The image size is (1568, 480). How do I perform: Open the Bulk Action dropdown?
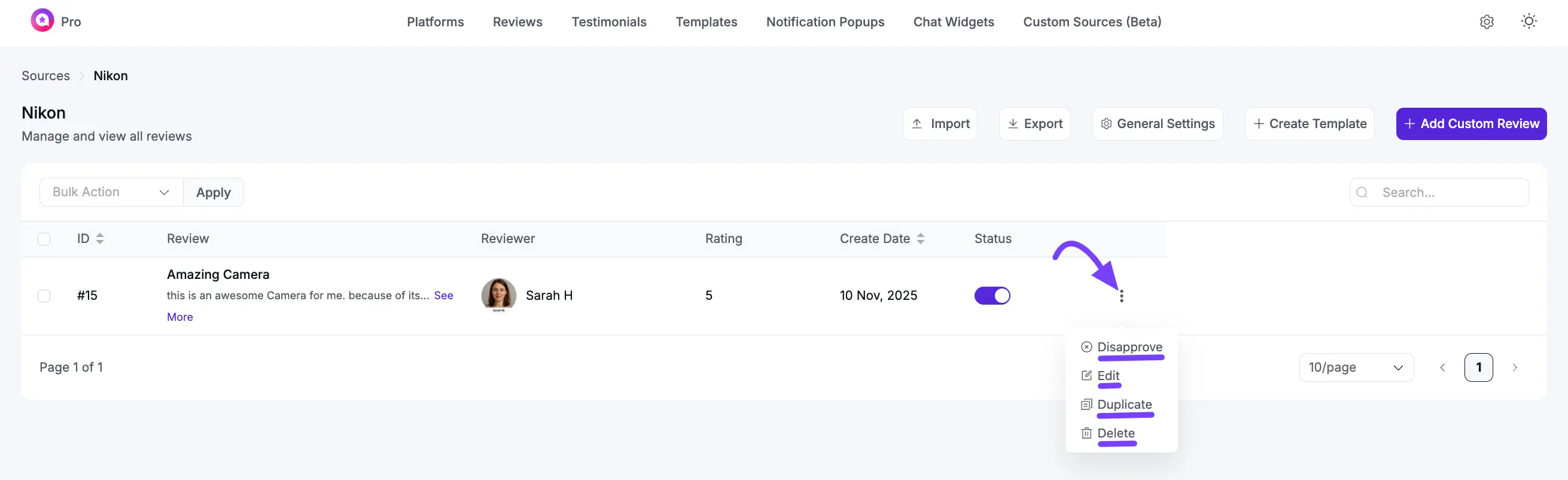coord(111,192)
